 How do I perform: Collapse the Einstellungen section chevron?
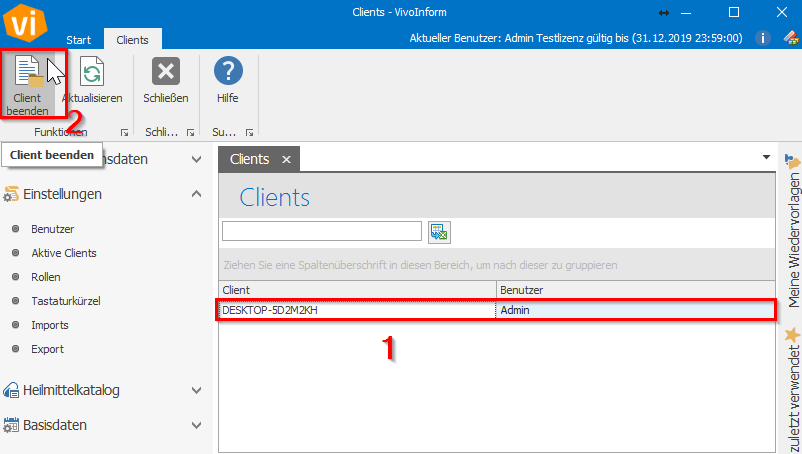click(x=196, y=194)
